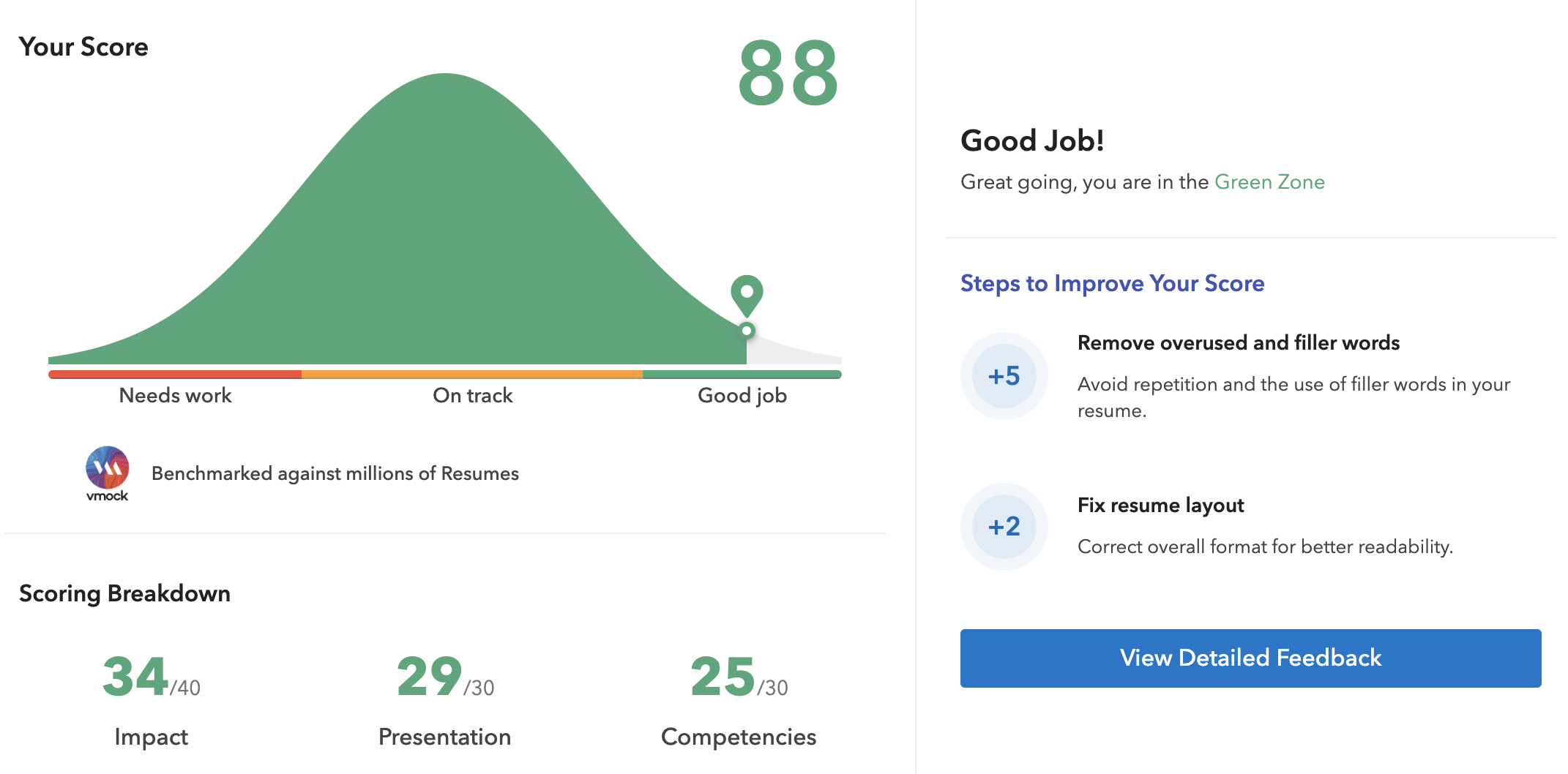Select Remove overused and filler words step
This screenshot has height=774, width=1568.
click(1238, 343)
